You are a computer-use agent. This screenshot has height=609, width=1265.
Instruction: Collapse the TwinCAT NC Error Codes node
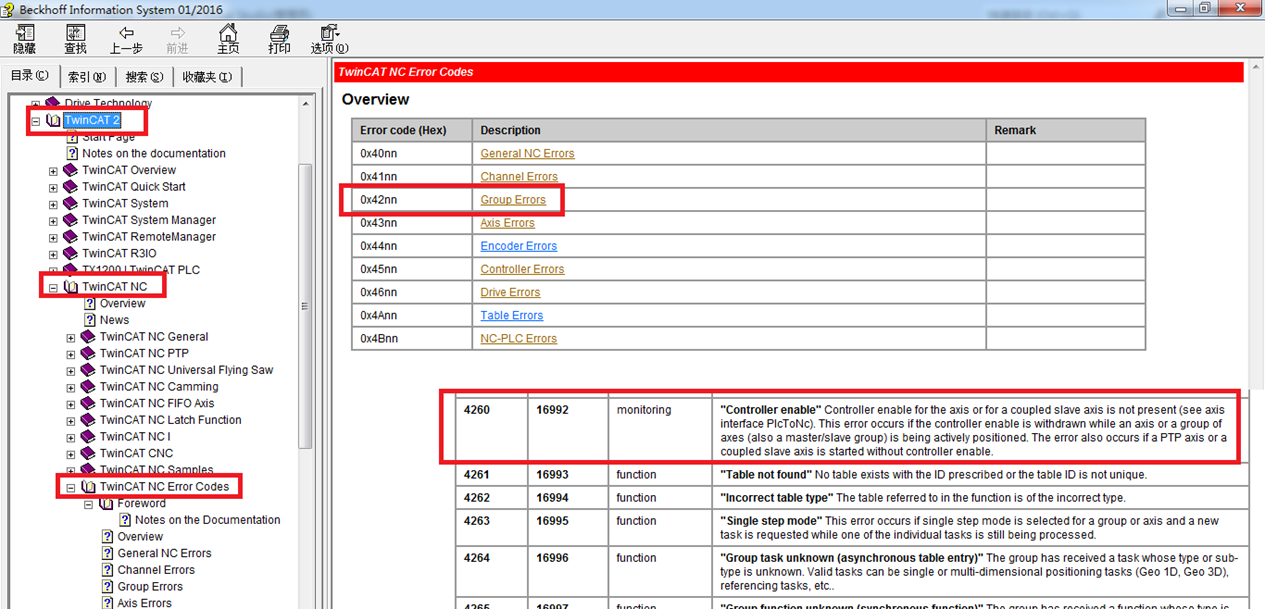click(x=71, y=488)
